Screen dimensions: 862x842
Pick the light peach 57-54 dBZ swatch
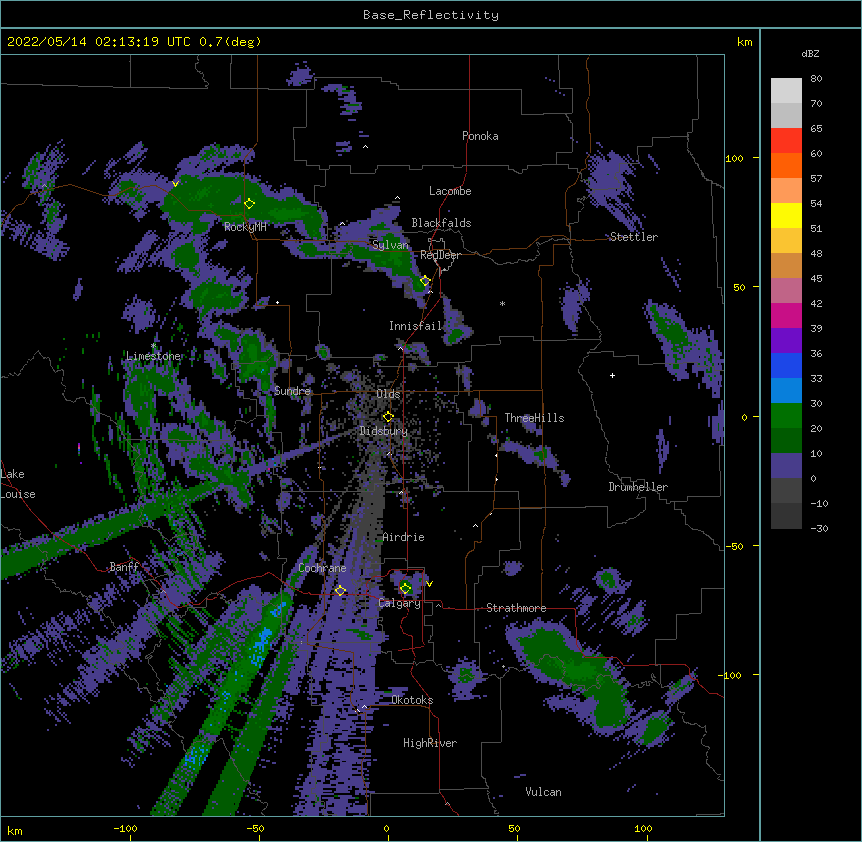click(786, 191)
